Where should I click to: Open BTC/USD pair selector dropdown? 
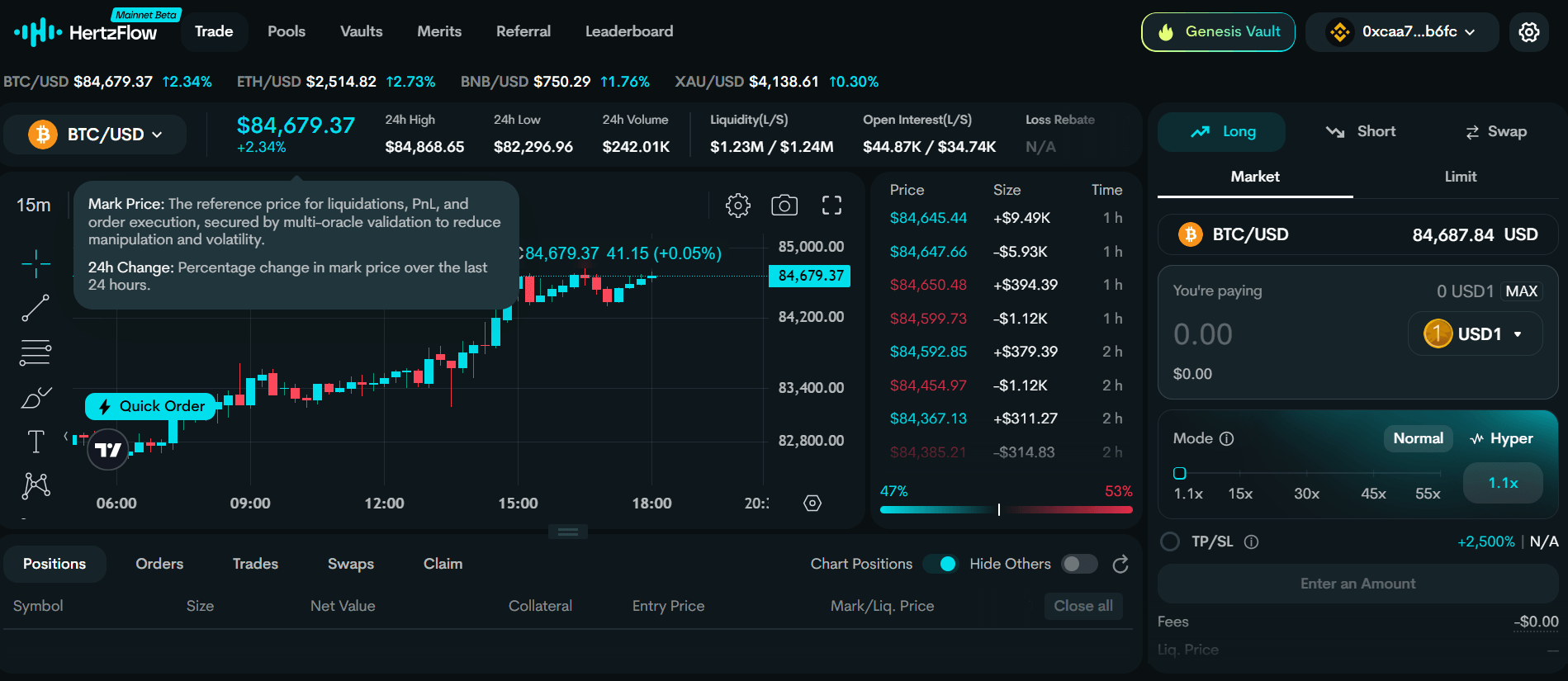95,135
